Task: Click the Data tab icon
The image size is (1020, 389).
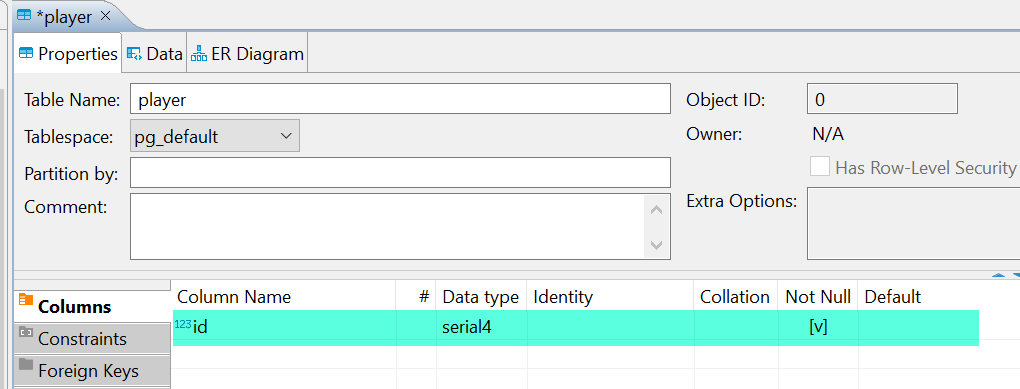Action: [134, 53]
